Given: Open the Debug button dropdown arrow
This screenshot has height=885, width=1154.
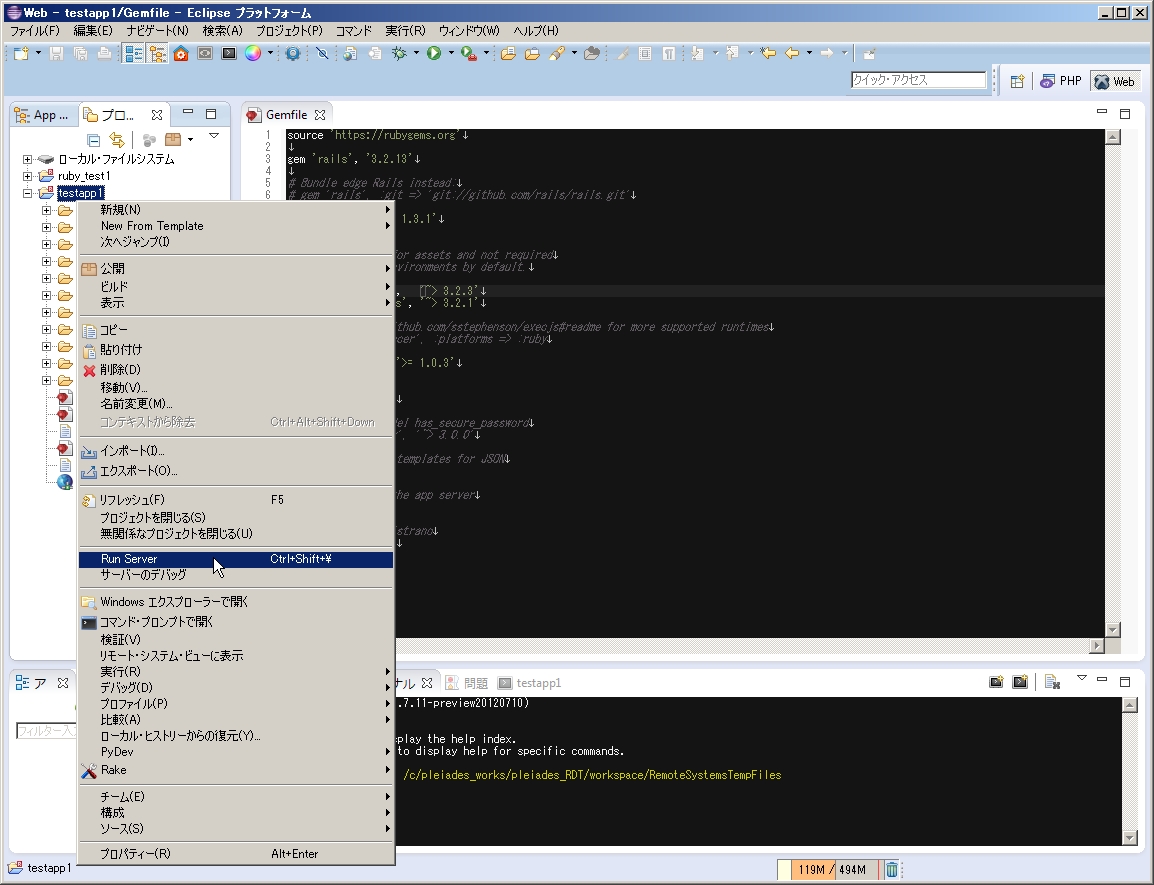Looking at the screenshot, I should point(417,53).
